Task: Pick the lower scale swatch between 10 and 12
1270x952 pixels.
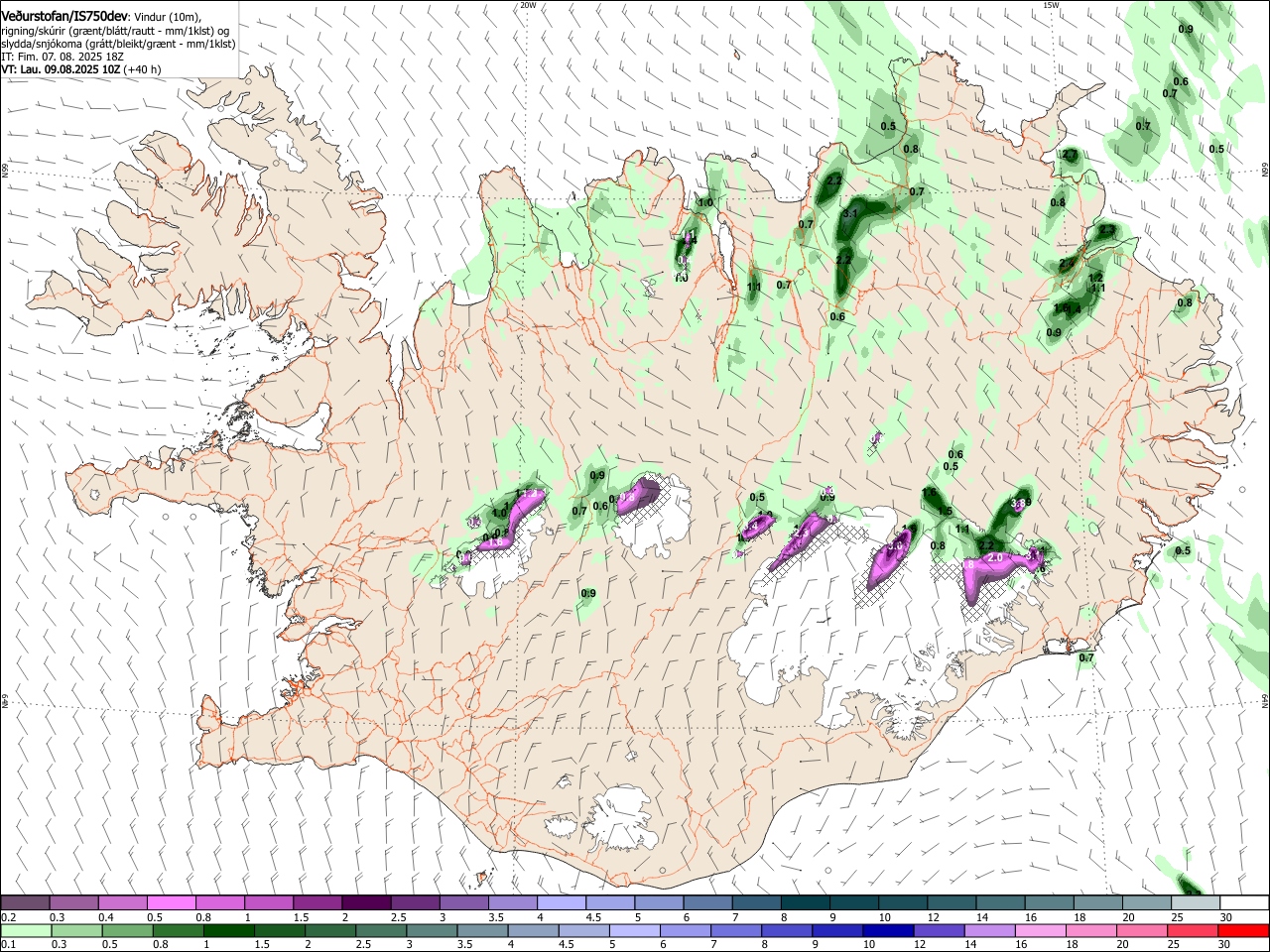Action: (x=888, y=931)
